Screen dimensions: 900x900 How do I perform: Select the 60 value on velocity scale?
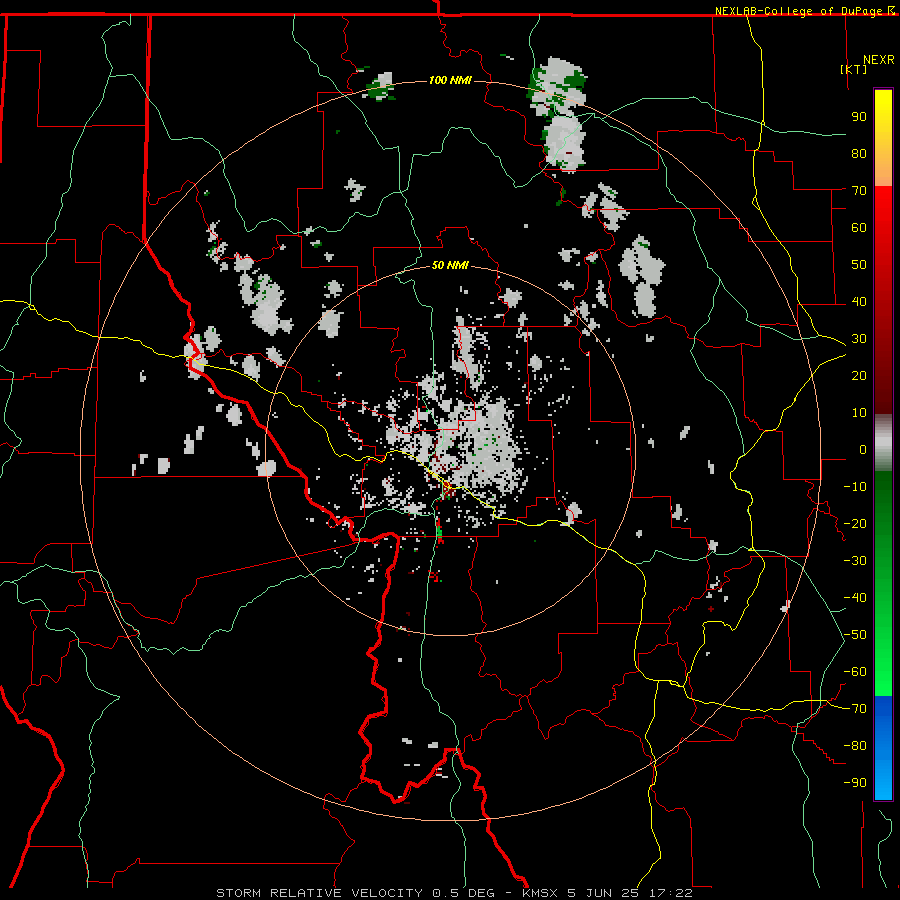pos(859,227)
